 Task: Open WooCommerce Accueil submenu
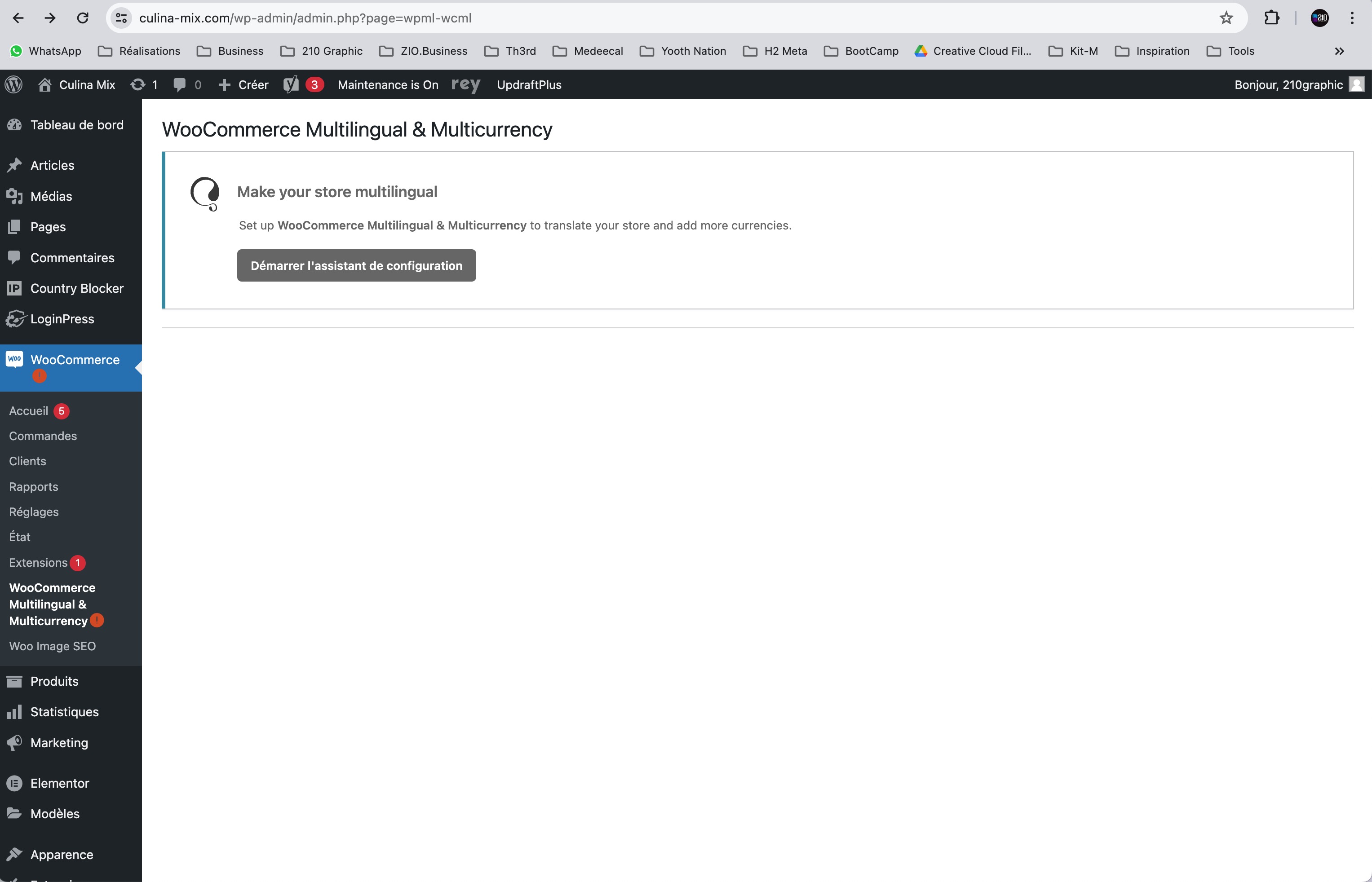point(71,411)
